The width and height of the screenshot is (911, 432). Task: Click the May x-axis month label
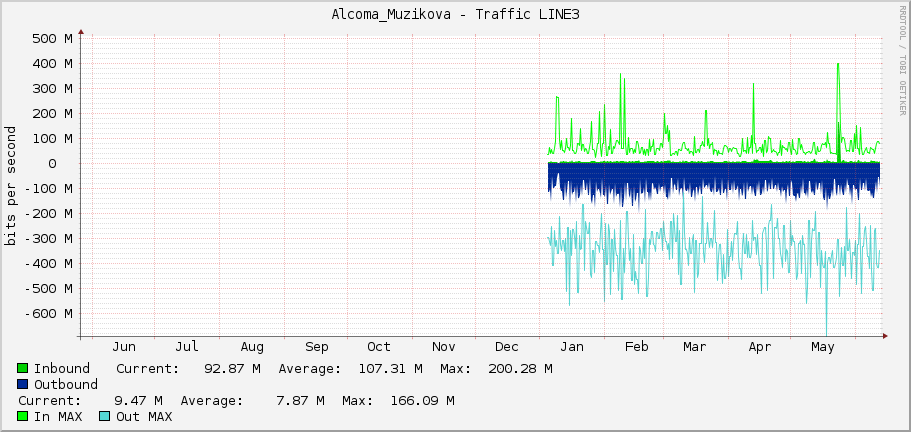pyautogui.click(x=822, y=347)
